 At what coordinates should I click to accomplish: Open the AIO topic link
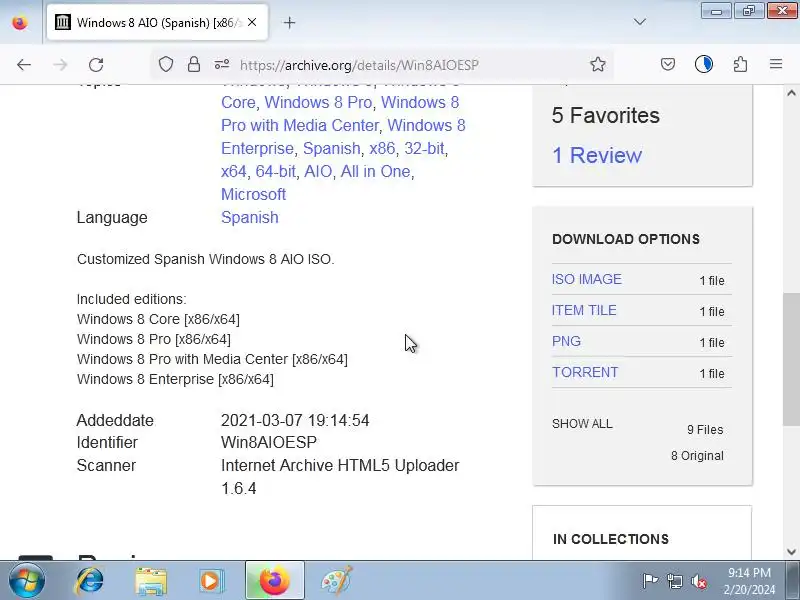tap(318, 171)
